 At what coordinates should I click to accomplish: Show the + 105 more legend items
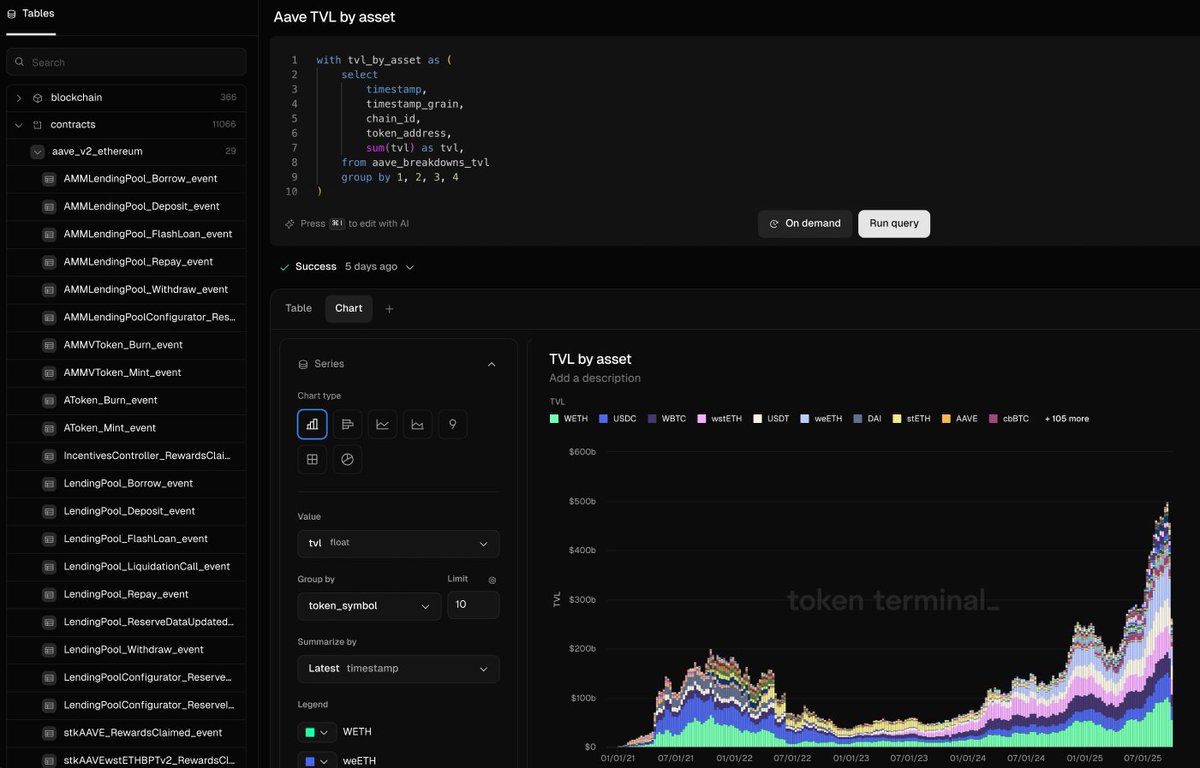click(x=1067, y=419)
